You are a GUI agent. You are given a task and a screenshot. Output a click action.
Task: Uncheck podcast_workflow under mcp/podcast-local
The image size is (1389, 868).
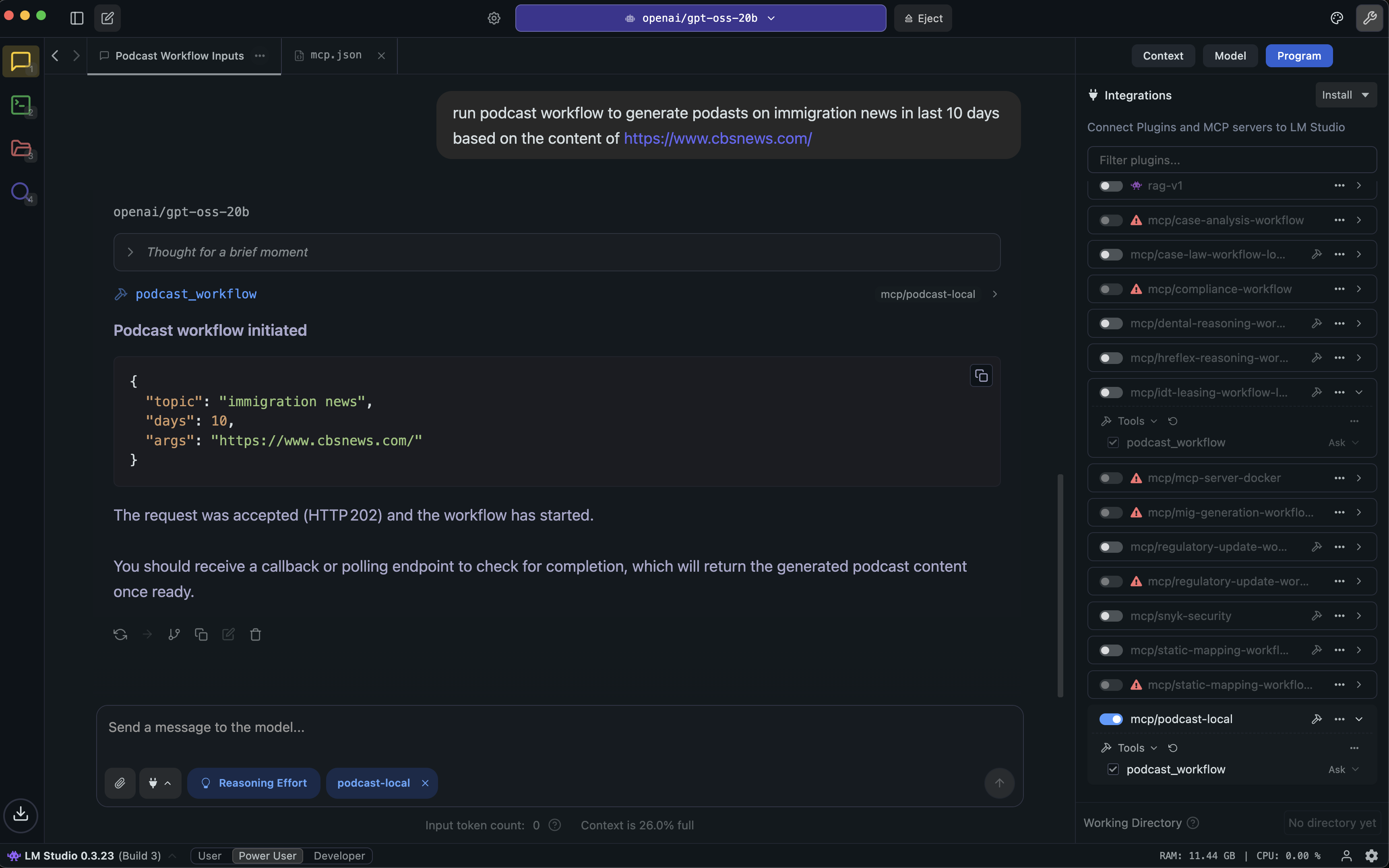pyautogui.click(x=1113, y=769)
